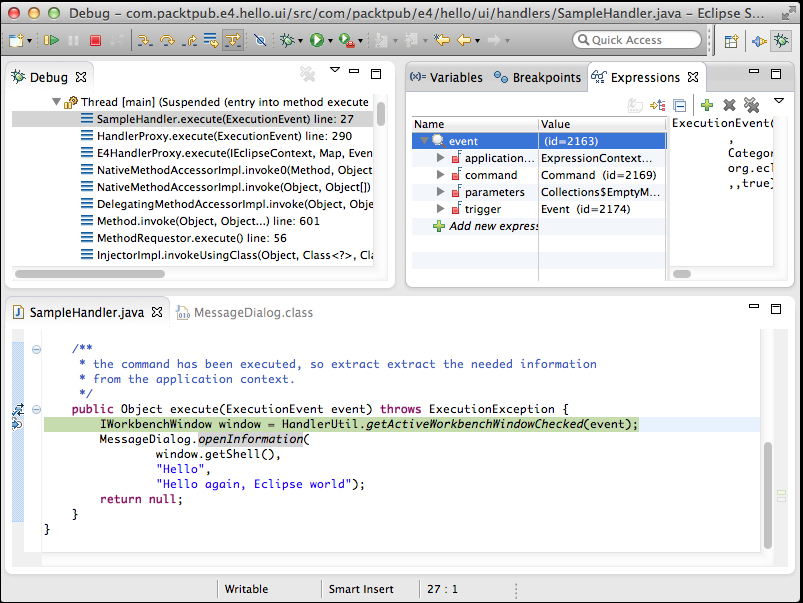Open the MessageDialog.class editor tab
Image resolution: width=803 pixels, height=603 pixels.
(x=252, y=313)
